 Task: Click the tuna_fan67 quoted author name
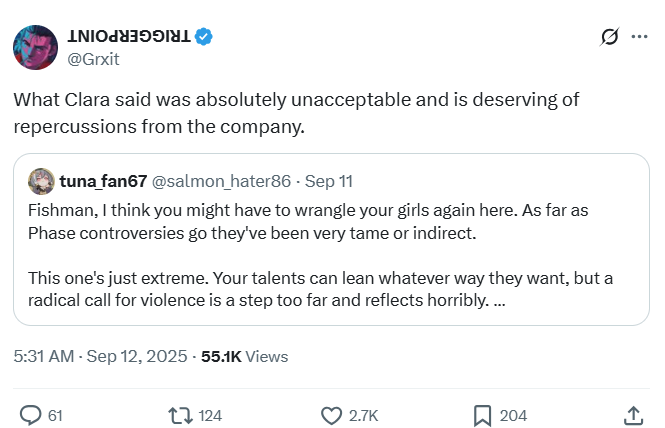coord(103,181)
